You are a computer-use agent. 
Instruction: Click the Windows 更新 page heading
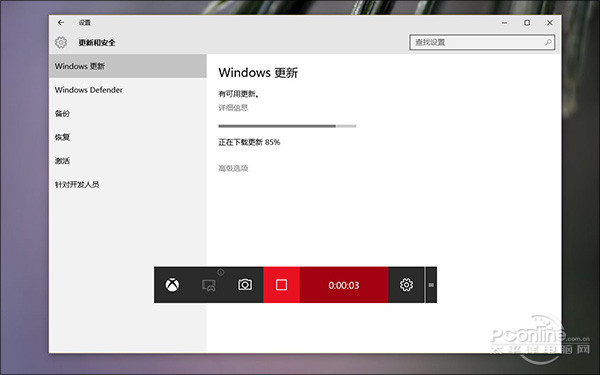[258, 73]
